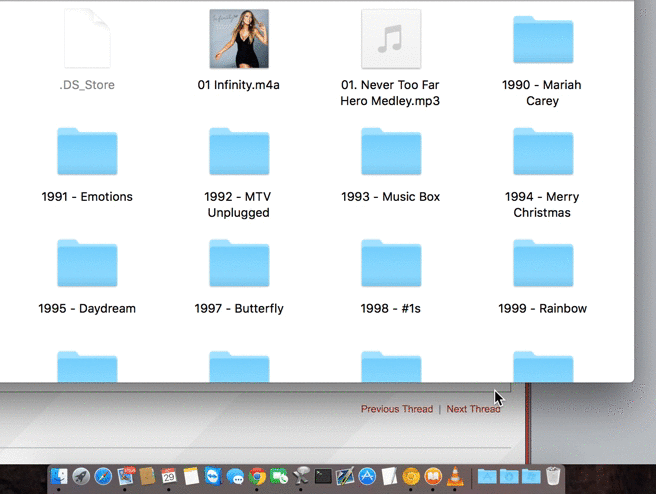Image resolution: width=656 pixels, height=494 pixels.
Task: Launch Google Chrome from the Dock
Action: (x=257, y=476)
